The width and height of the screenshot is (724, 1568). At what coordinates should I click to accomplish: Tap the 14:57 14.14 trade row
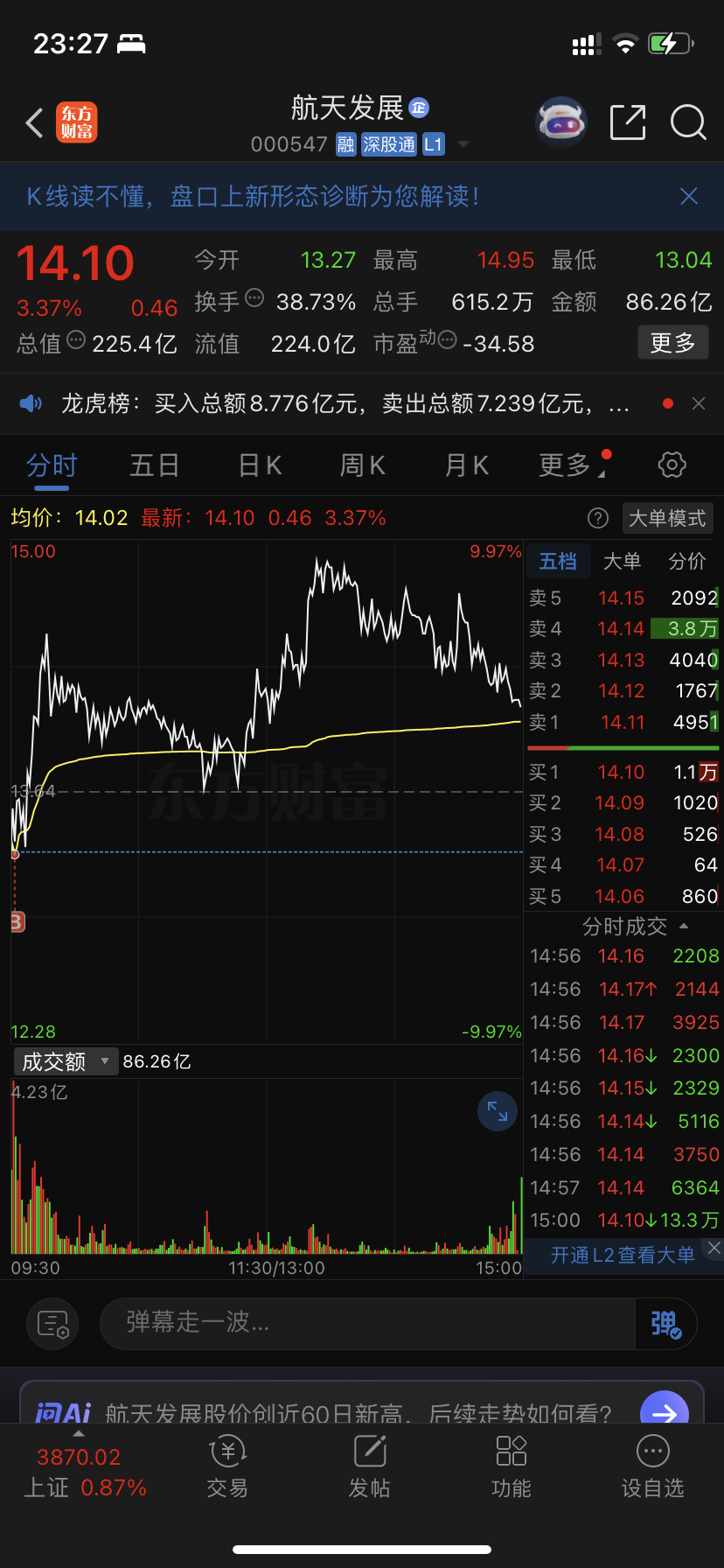tap(623, 1187)
